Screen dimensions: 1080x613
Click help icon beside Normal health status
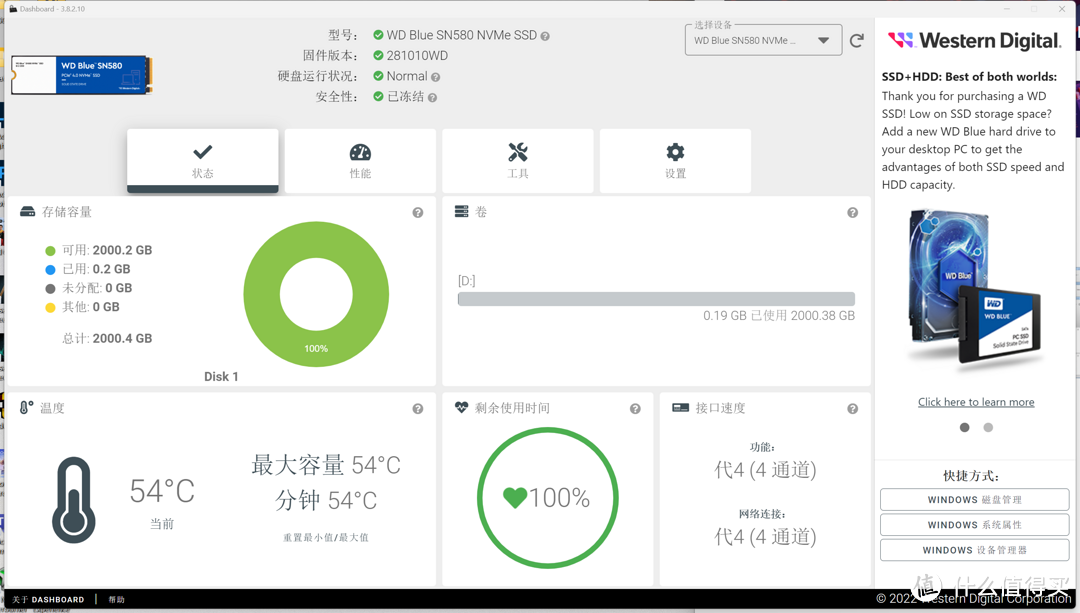435,77
